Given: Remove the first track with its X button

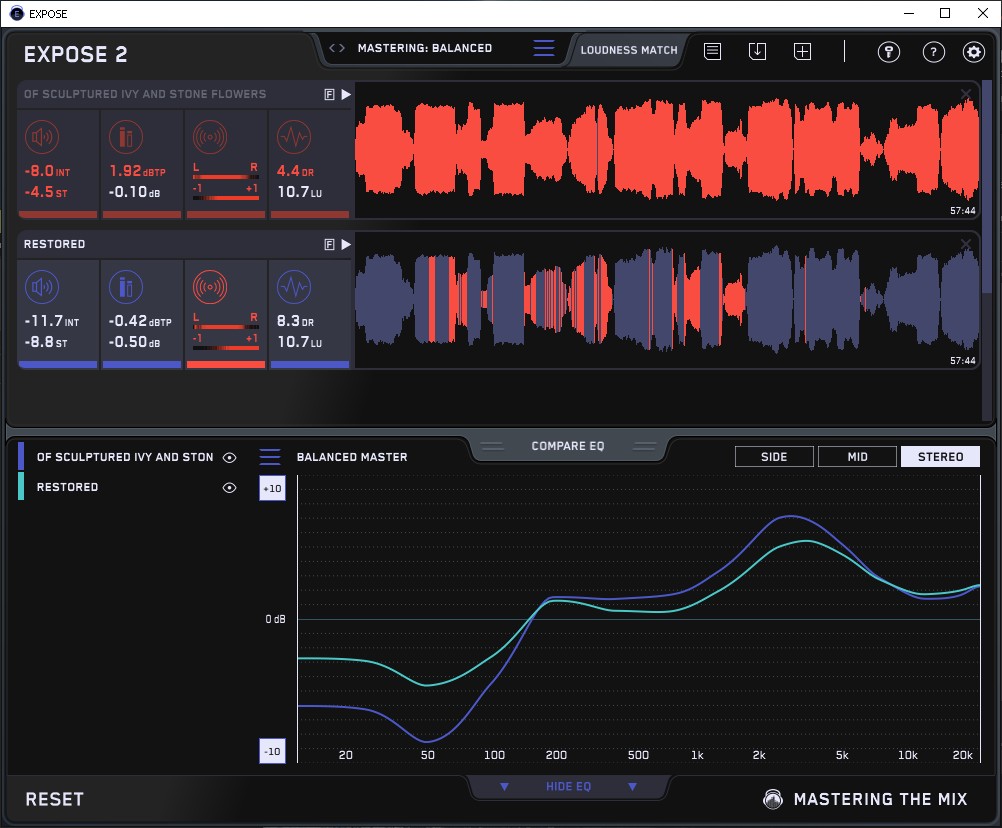Looking at the screenshot, I should [x=966, y=95].
